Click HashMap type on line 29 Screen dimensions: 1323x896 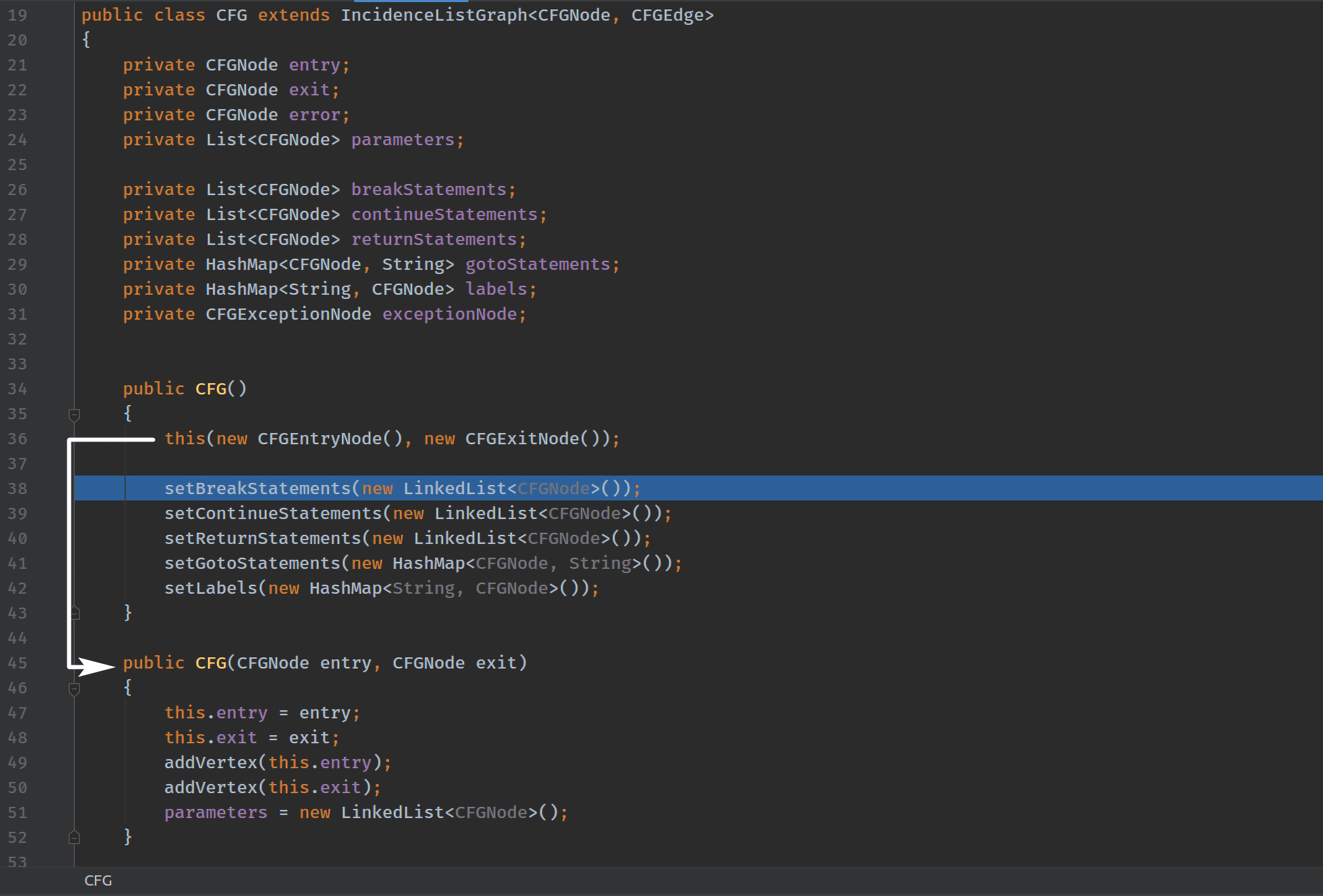(x=241, y=265)
